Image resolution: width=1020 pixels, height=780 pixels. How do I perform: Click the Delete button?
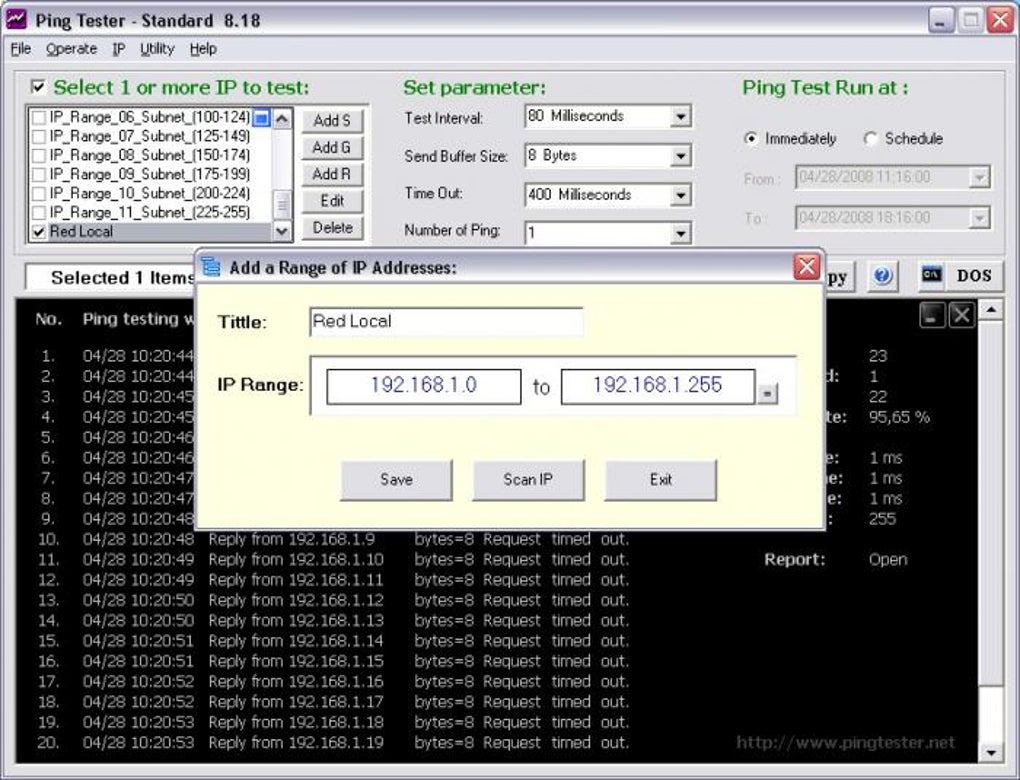[x=332, y=228]
